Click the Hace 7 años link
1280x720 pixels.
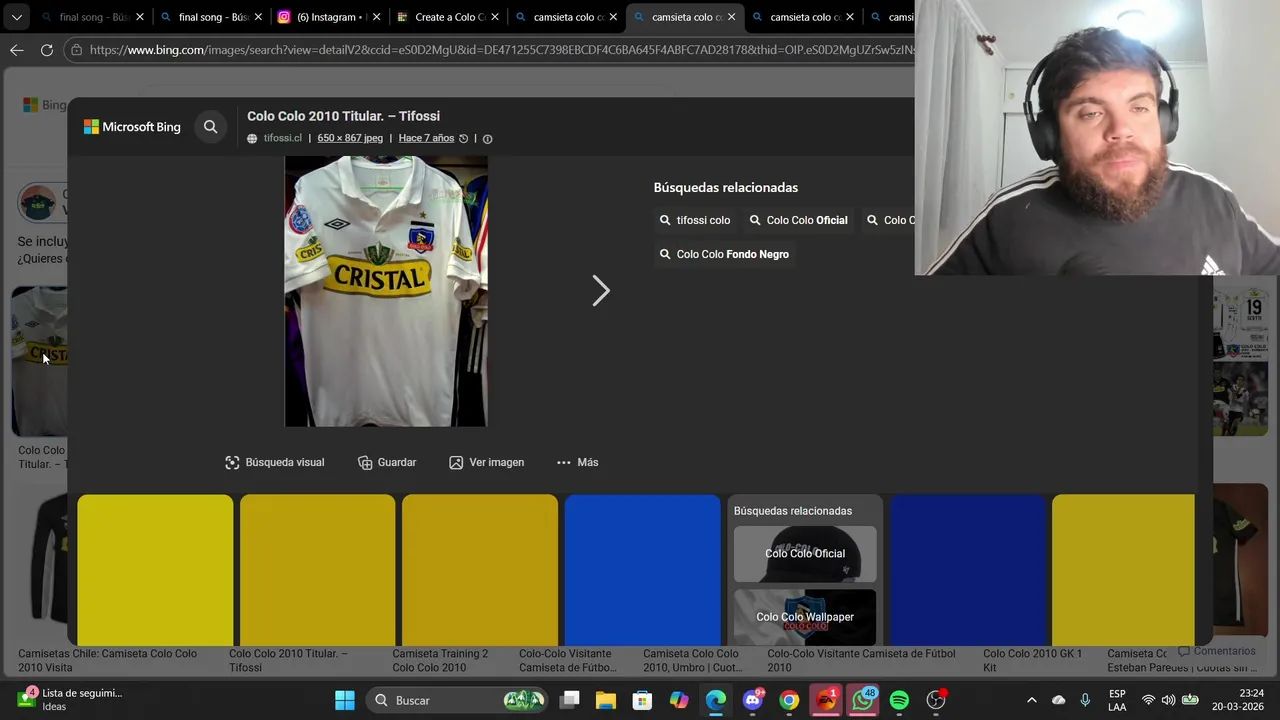click(426, 138)
